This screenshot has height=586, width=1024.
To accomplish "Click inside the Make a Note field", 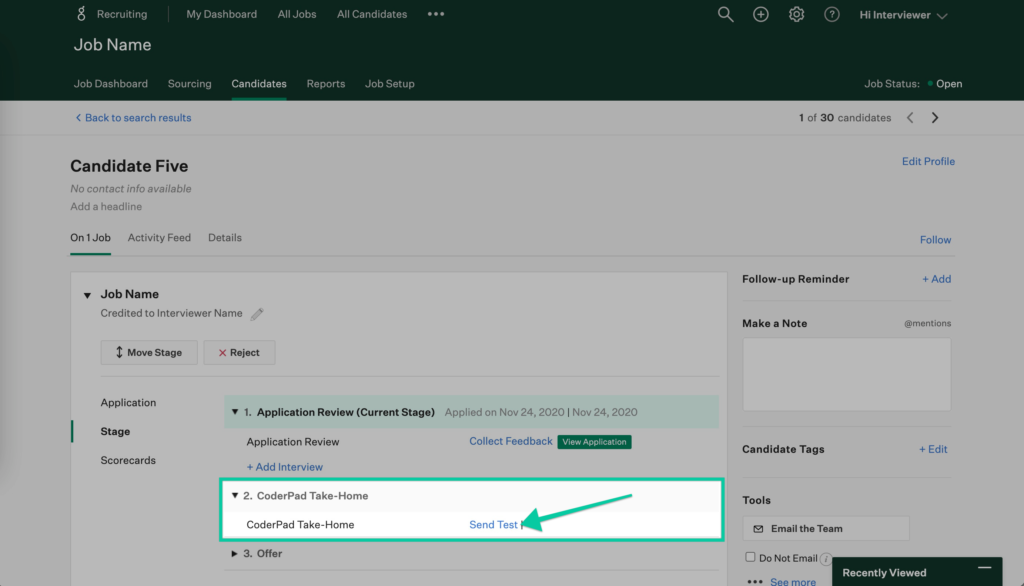I will (846, 374).
